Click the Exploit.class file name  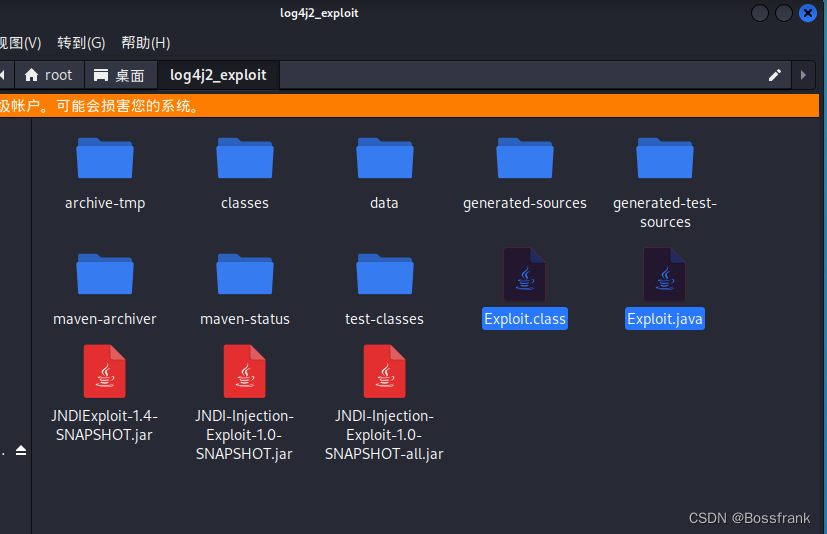[525, 319]
